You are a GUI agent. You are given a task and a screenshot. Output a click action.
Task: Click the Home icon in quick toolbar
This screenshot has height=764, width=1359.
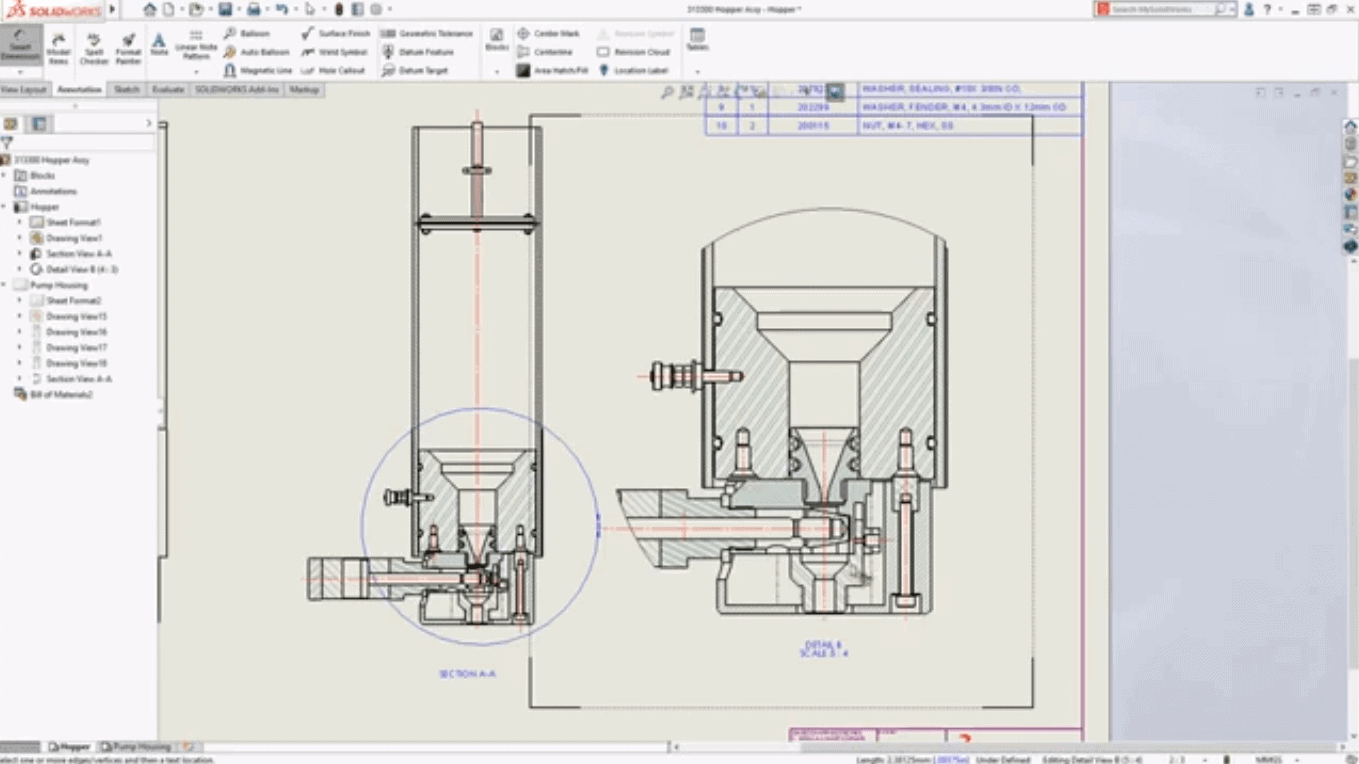[x=150, y=9]
